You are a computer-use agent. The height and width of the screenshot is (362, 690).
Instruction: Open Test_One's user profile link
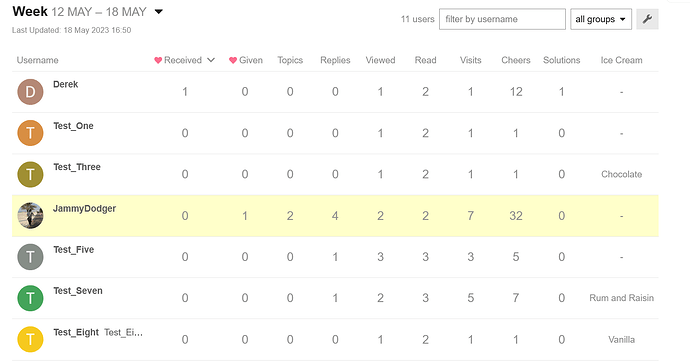tap(73, 126)
